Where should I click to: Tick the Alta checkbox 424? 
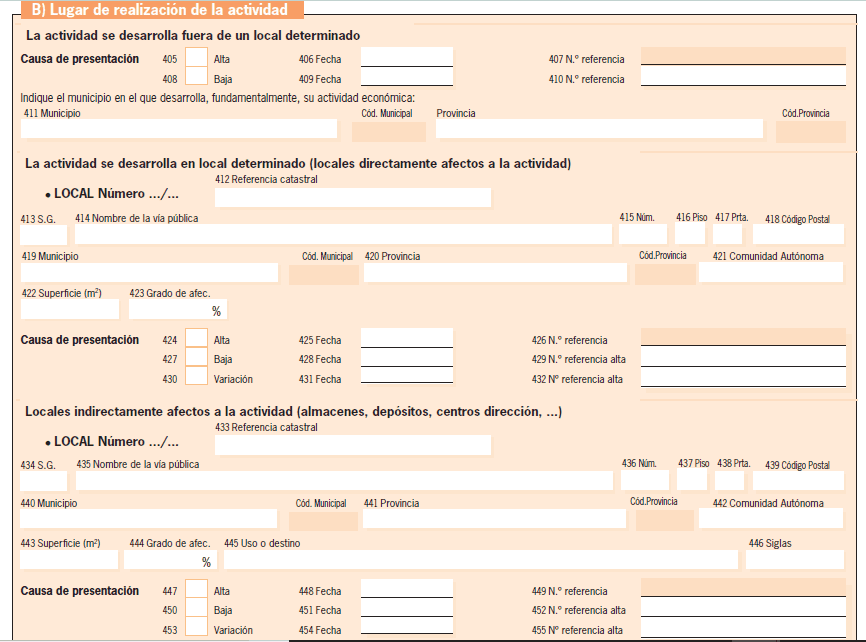196,338
